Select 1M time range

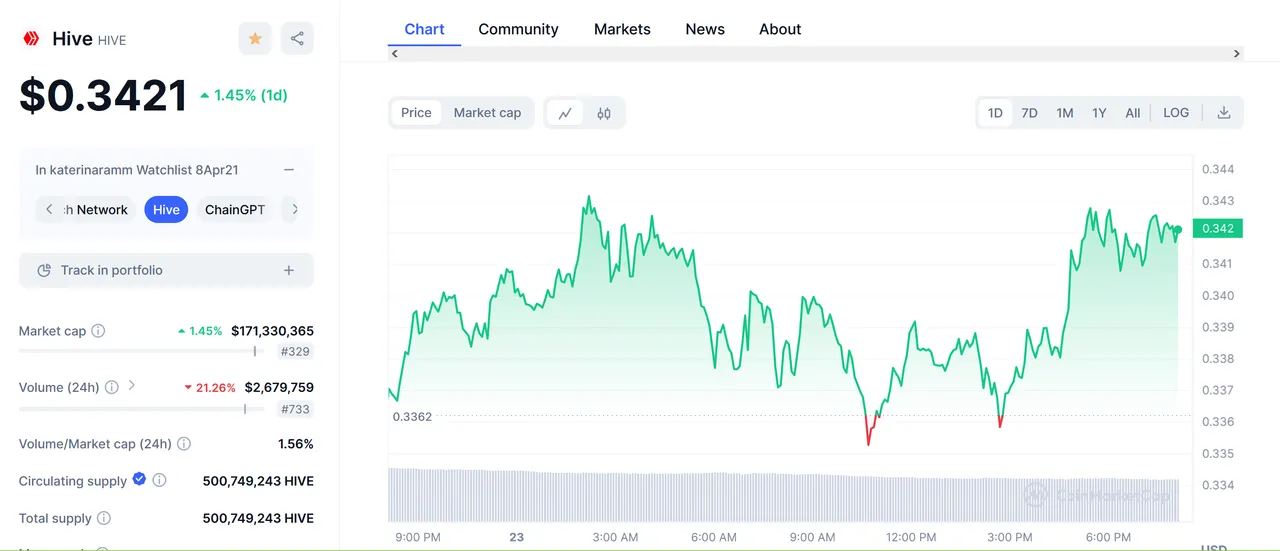[1065, 113]
